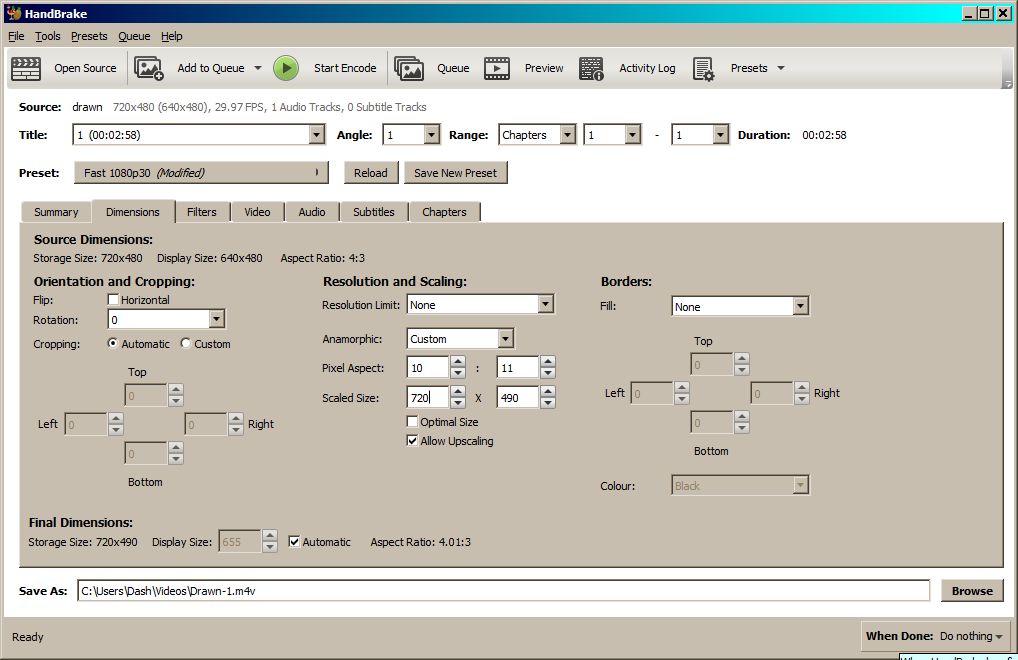
Task: Expand the Anamorphic dropdown
Action: (505, 339)
